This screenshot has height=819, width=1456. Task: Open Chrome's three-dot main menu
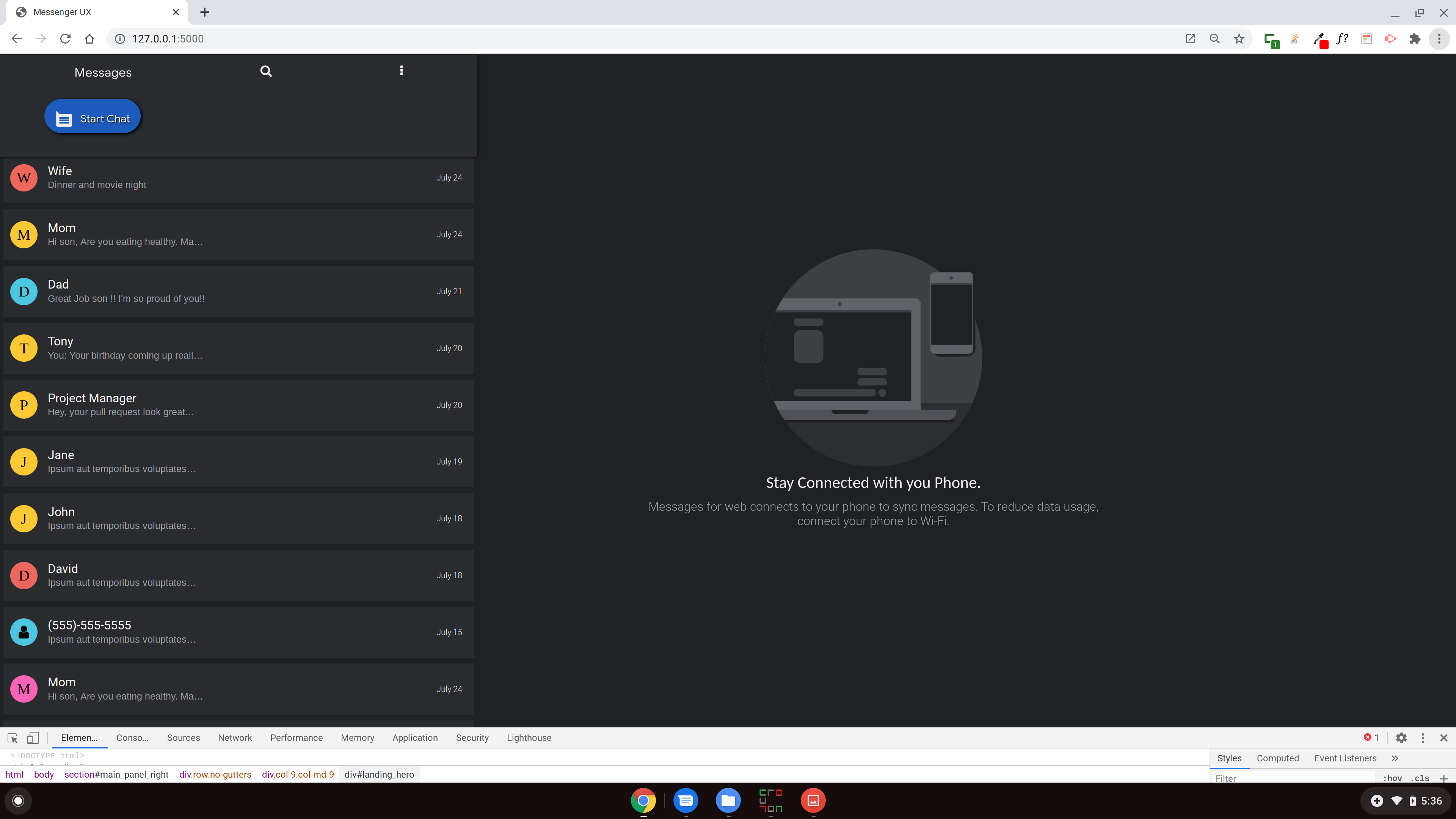(1439, 38)
